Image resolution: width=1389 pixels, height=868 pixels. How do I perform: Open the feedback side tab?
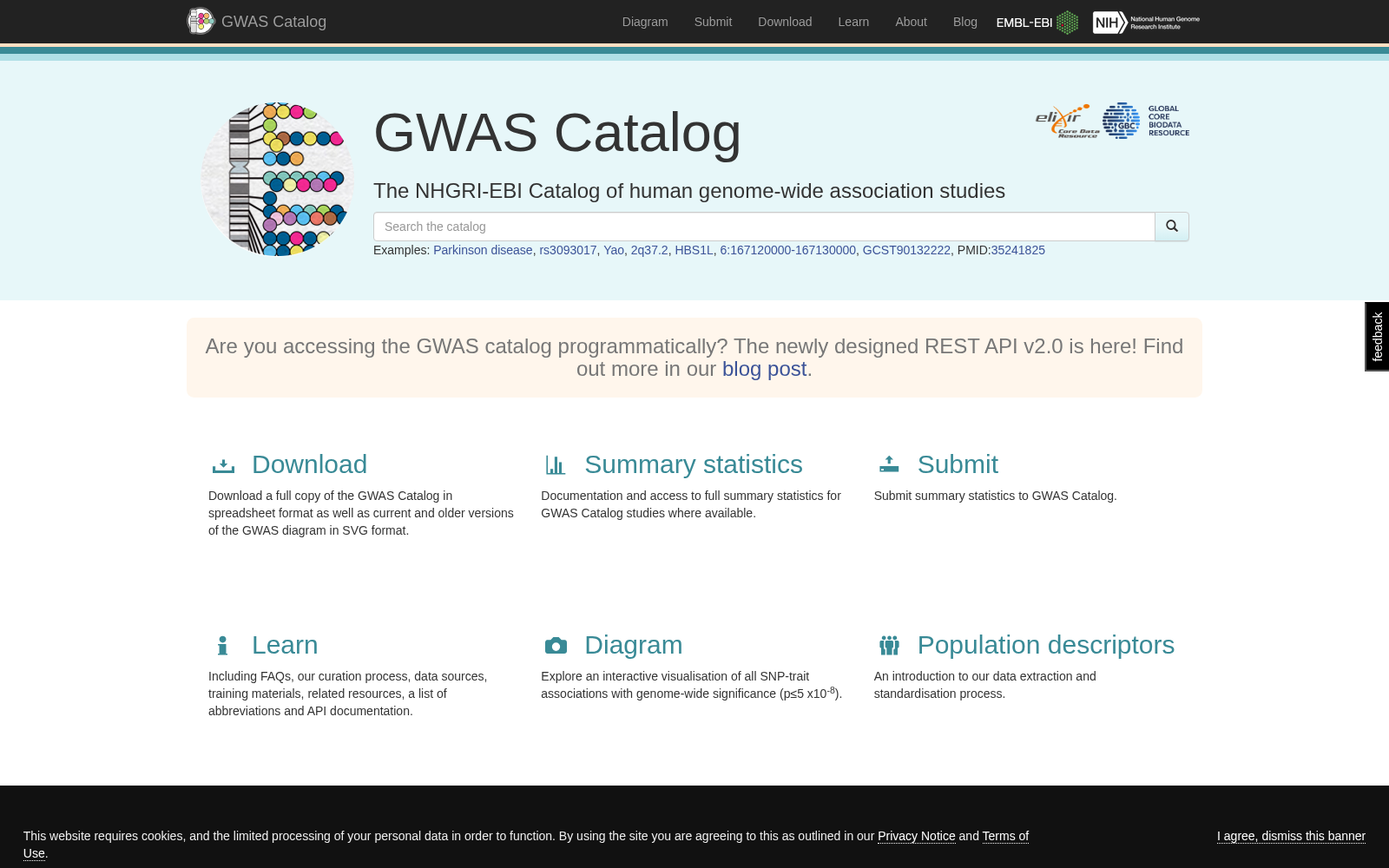pyautogui.click(x=1377, y=337)
